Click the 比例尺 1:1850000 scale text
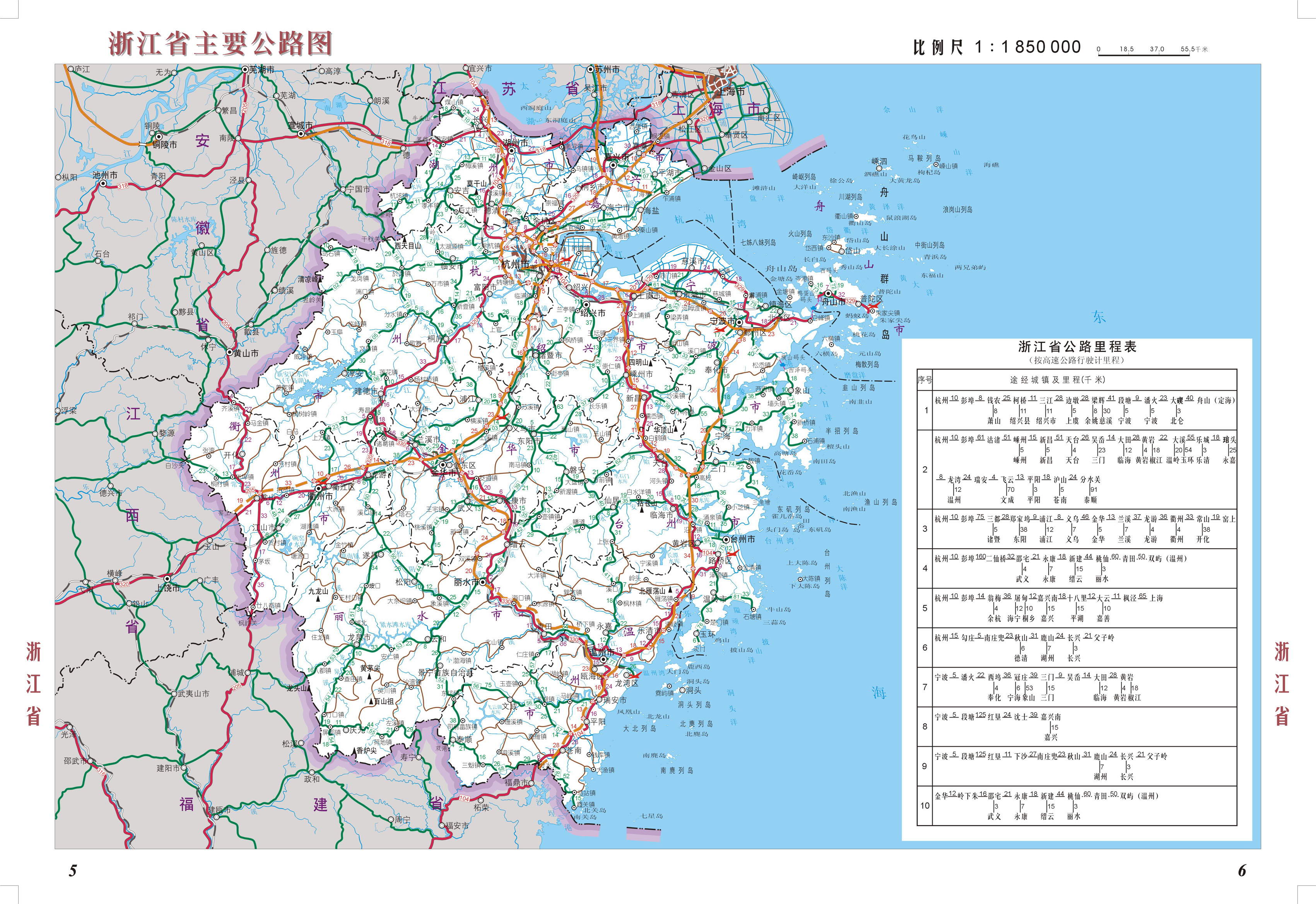 (997, 47)
